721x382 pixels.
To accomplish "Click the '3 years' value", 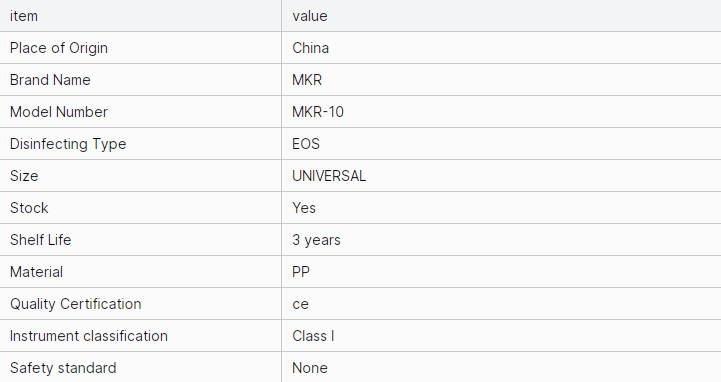I will pyautogui.click(x=316, y=240).
